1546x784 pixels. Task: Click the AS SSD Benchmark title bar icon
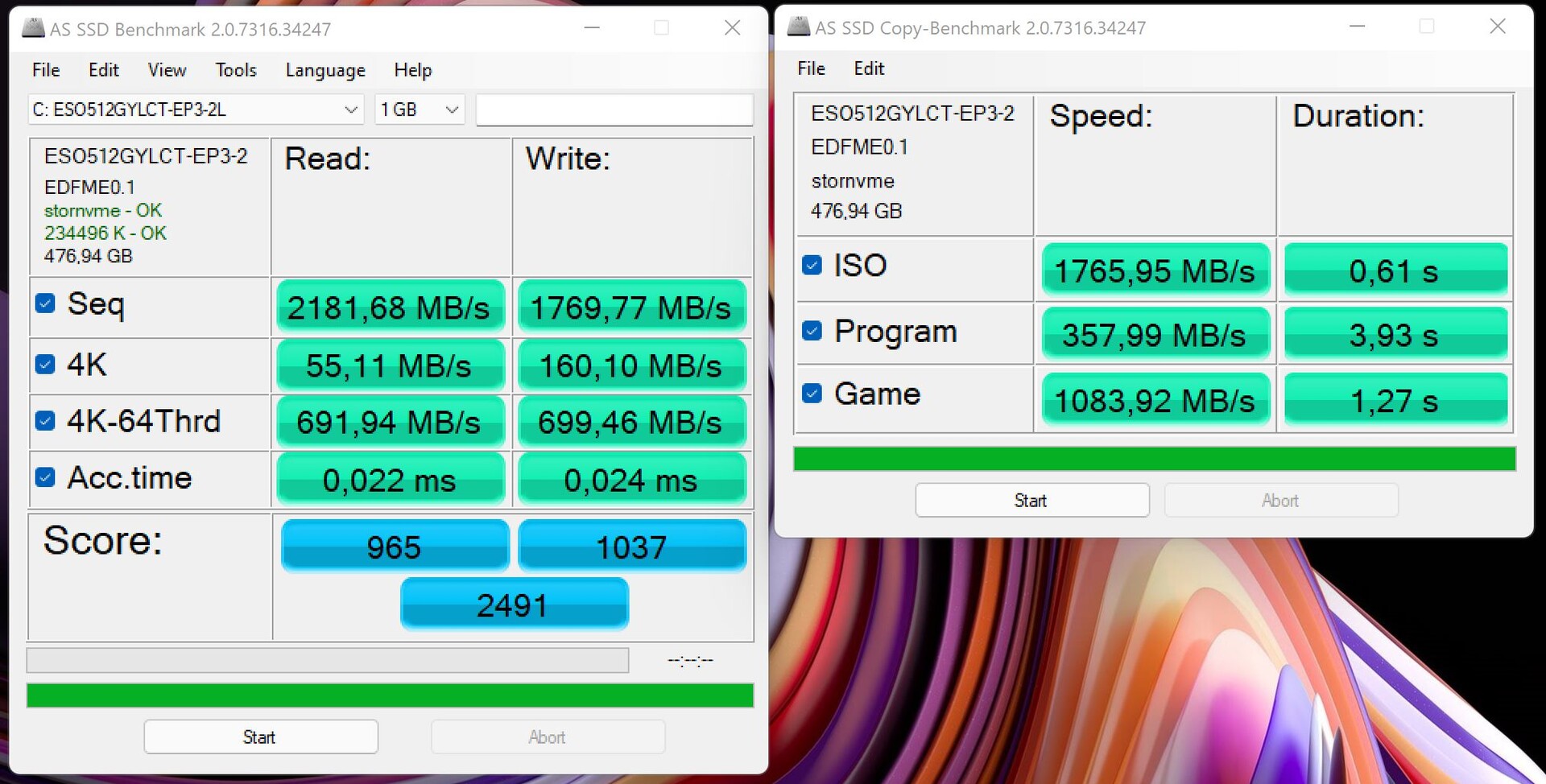tap(33, 29)
